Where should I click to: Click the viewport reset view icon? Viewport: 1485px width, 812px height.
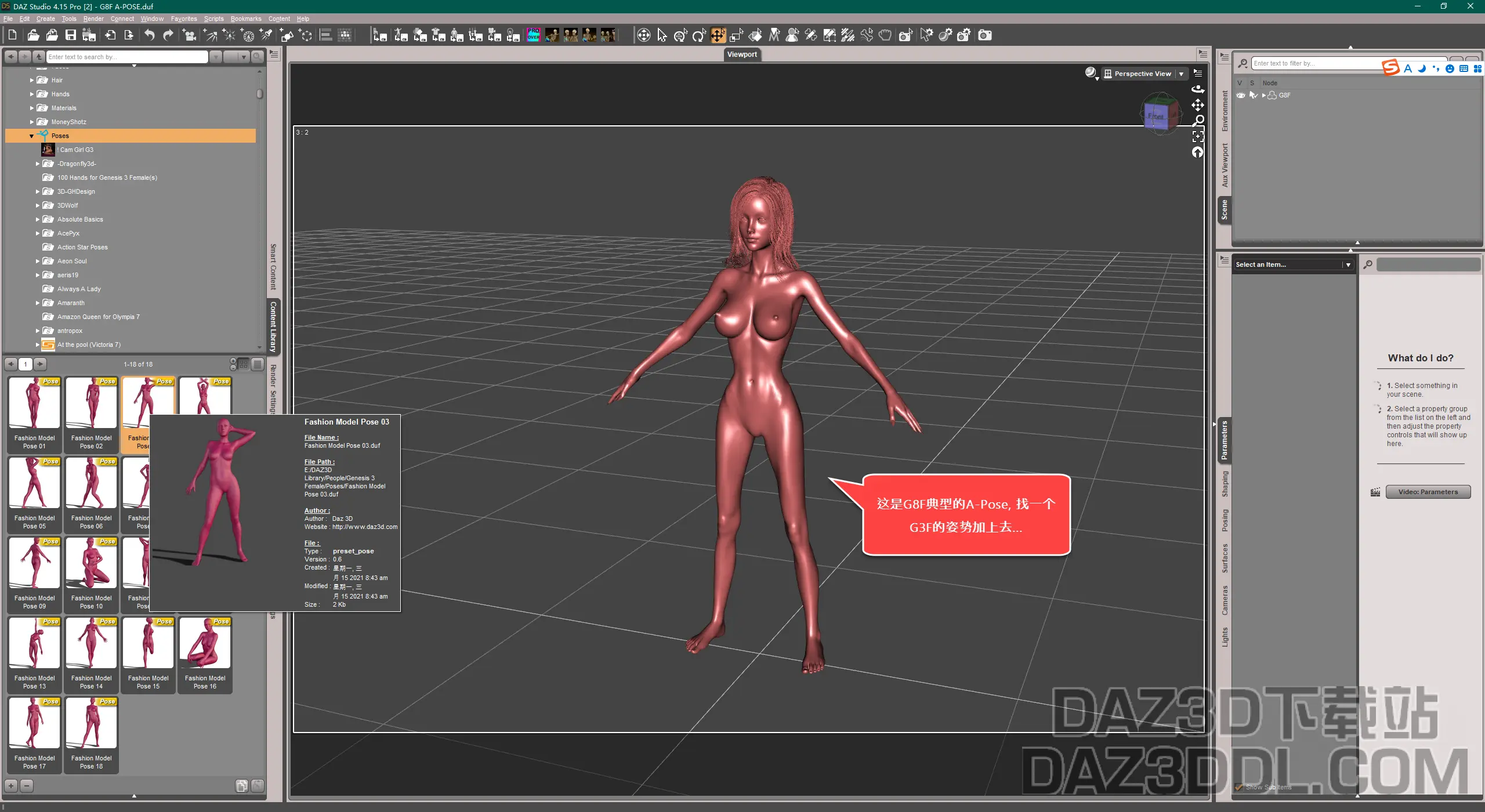click(1198, 152)
